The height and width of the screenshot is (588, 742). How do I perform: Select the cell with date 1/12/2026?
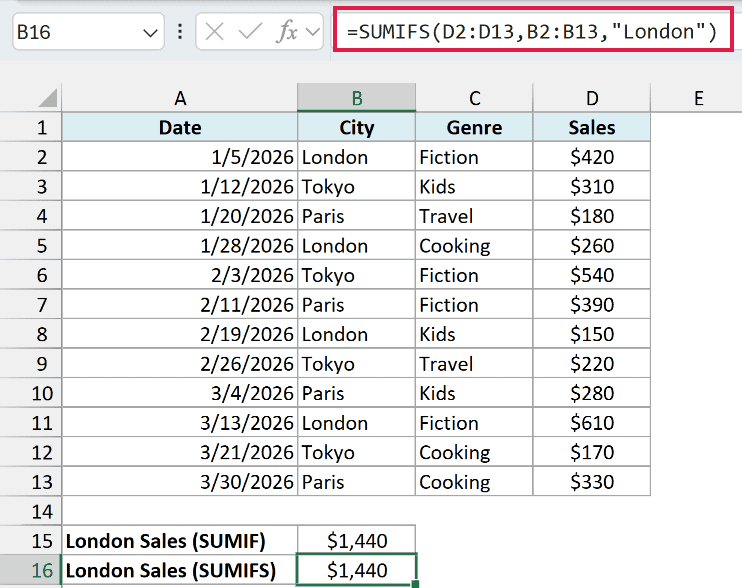180,186
